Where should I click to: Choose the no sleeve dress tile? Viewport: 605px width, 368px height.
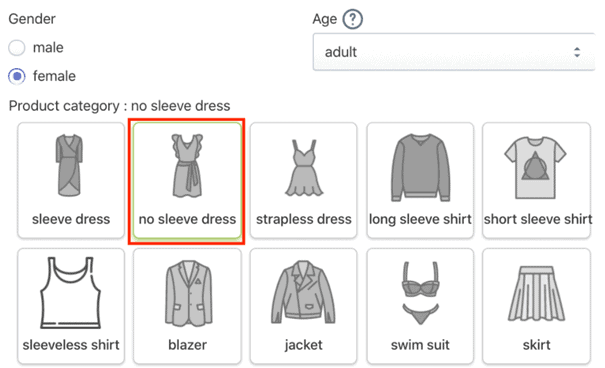click(x=187, y=181)
